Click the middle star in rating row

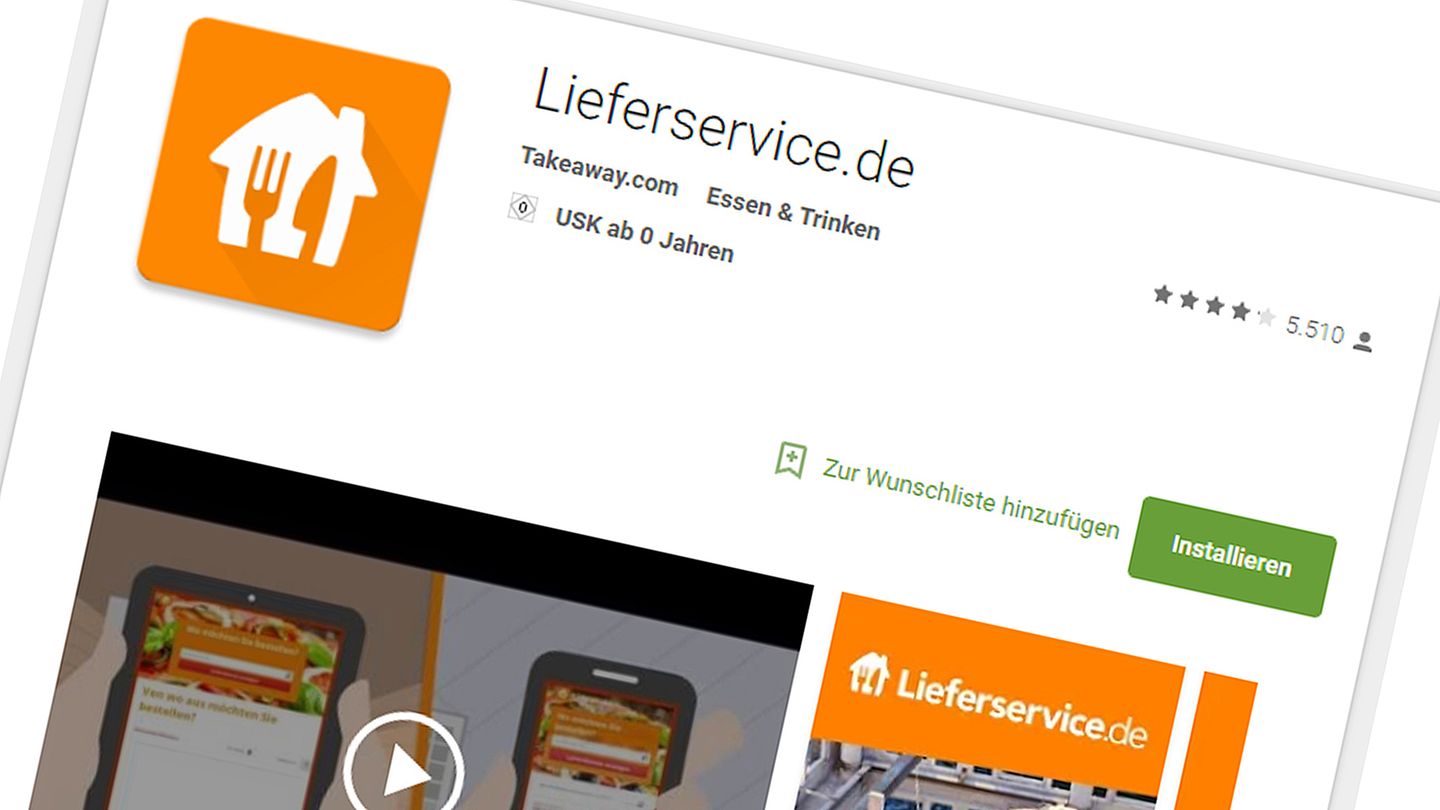1214,305
